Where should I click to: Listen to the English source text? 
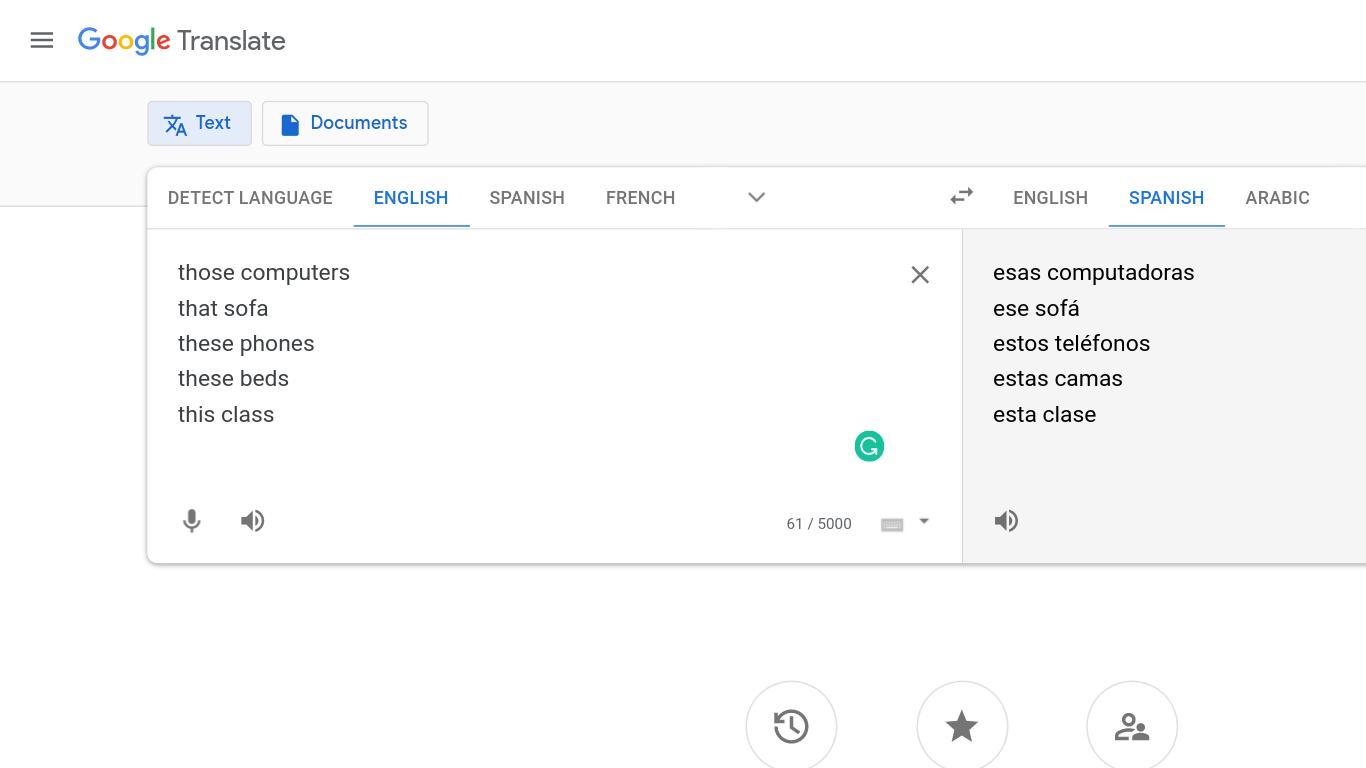[x=253, y=521]
